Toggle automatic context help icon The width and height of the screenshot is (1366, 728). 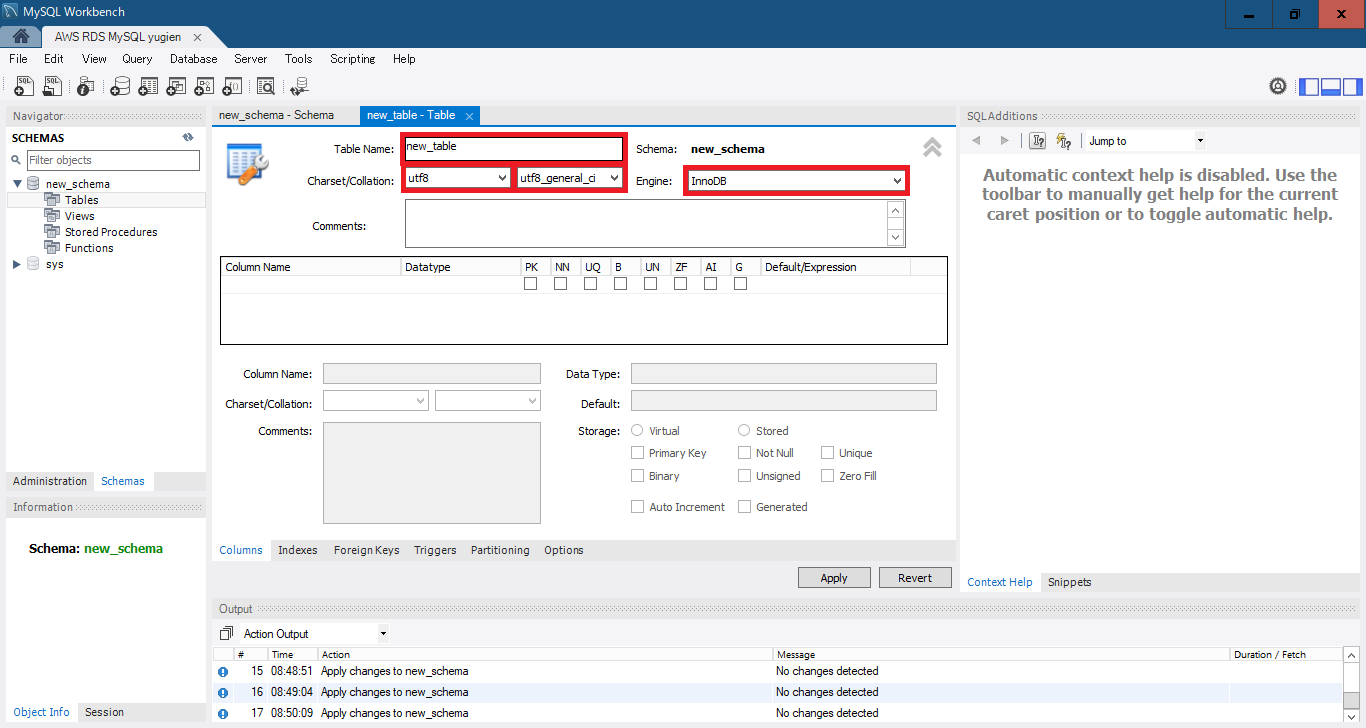1064,141
